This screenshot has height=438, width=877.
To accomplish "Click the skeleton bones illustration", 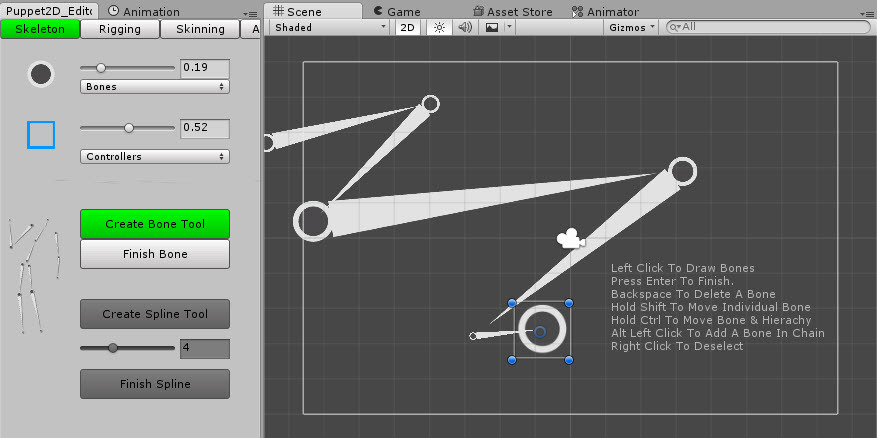I will tap(35, 276).
